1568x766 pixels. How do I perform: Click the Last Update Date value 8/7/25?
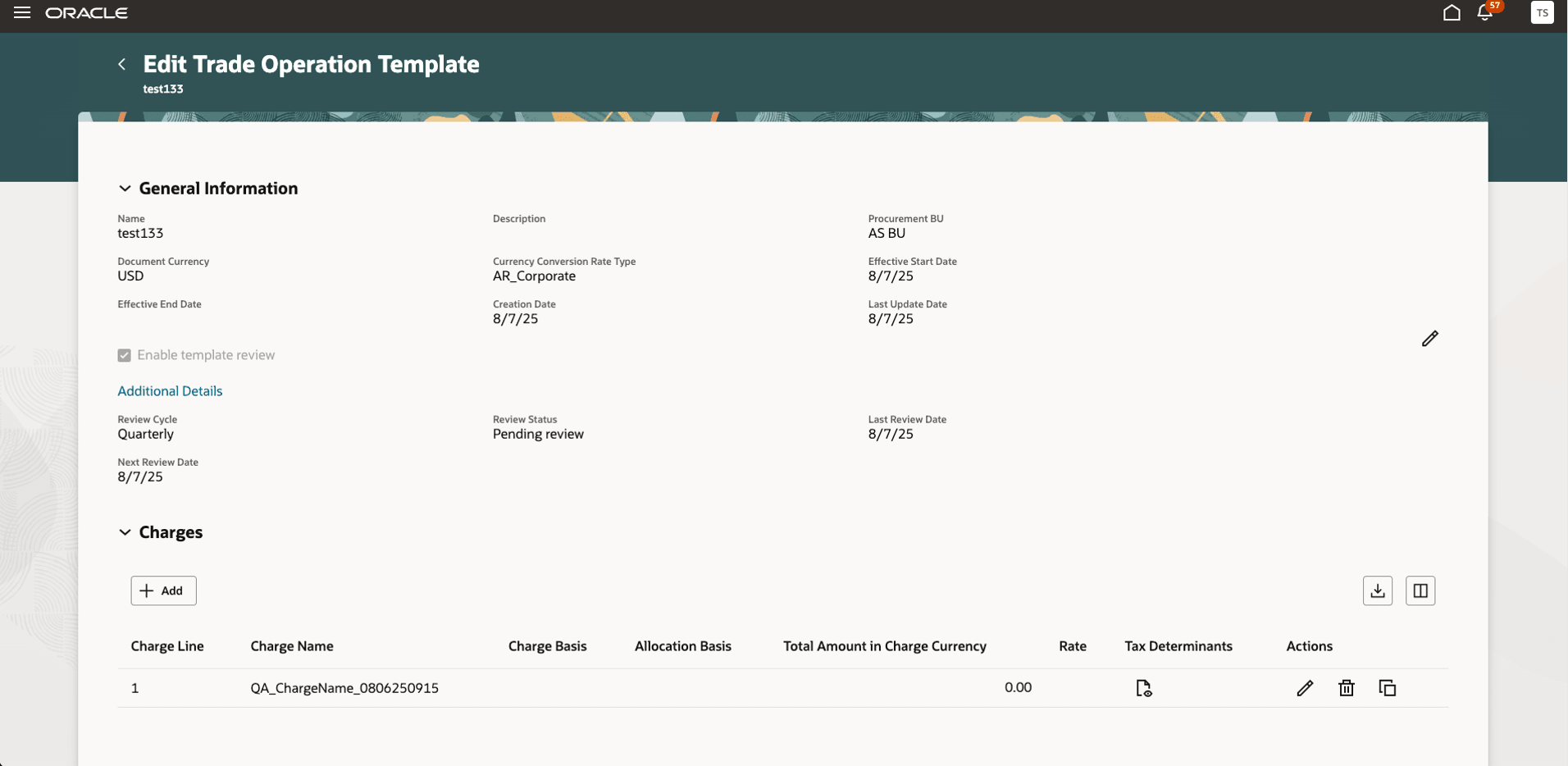891,319
